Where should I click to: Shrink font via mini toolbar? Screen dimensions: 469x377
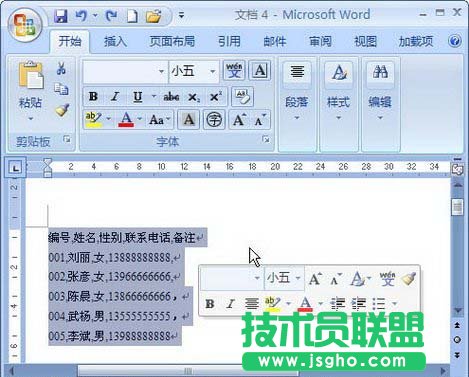335,278
